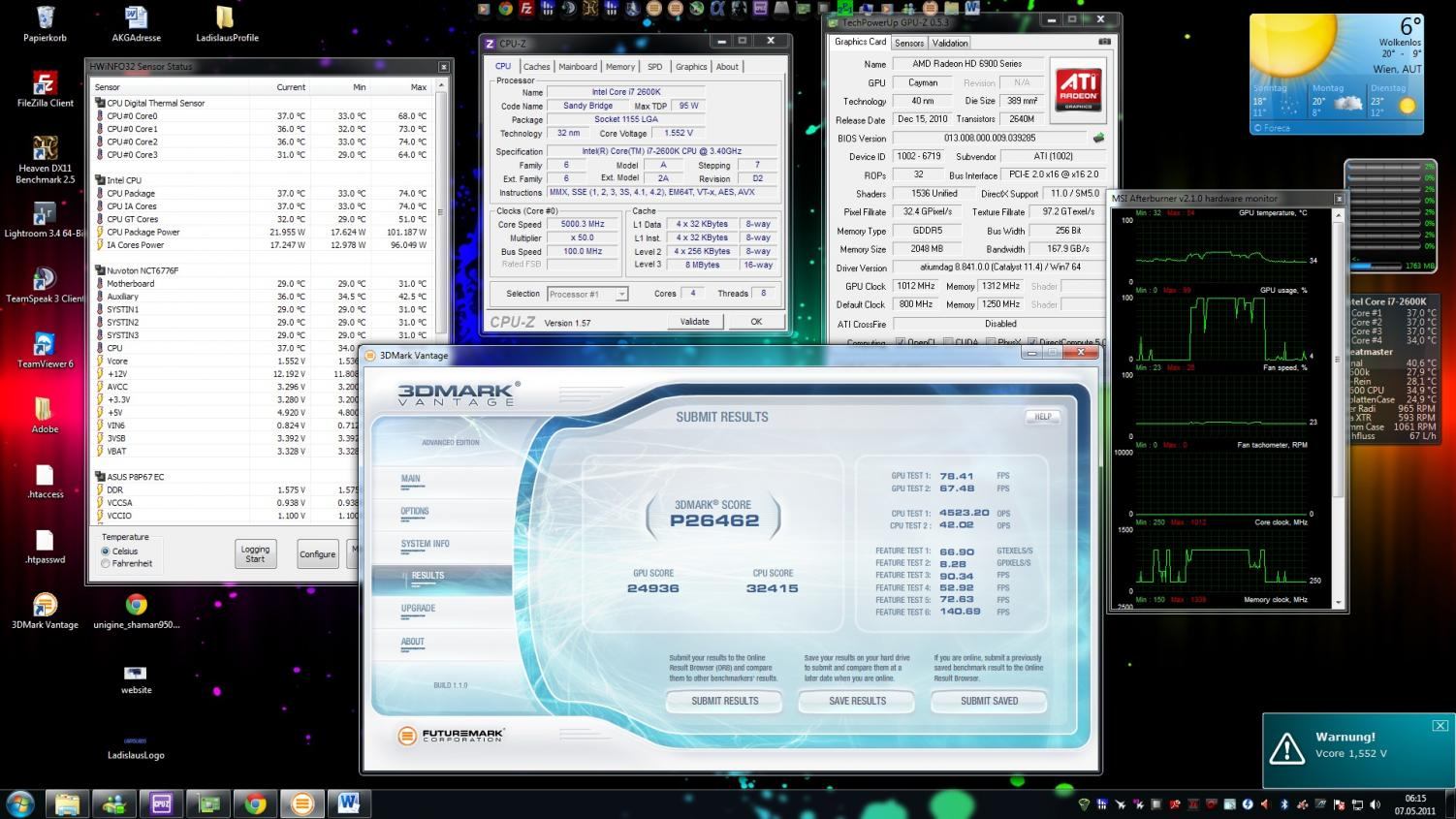Viewport: 1456px width, 819px height.
Task: Open the Processor #1 selection dropdown in CPU-Z
Action: pyautogui.click(x=587, y=294)
